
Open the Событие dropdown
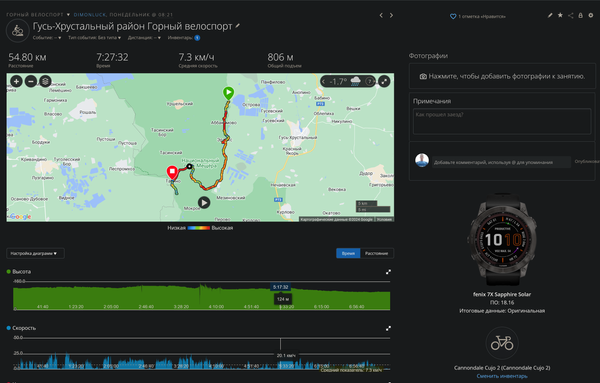(47, 37)
